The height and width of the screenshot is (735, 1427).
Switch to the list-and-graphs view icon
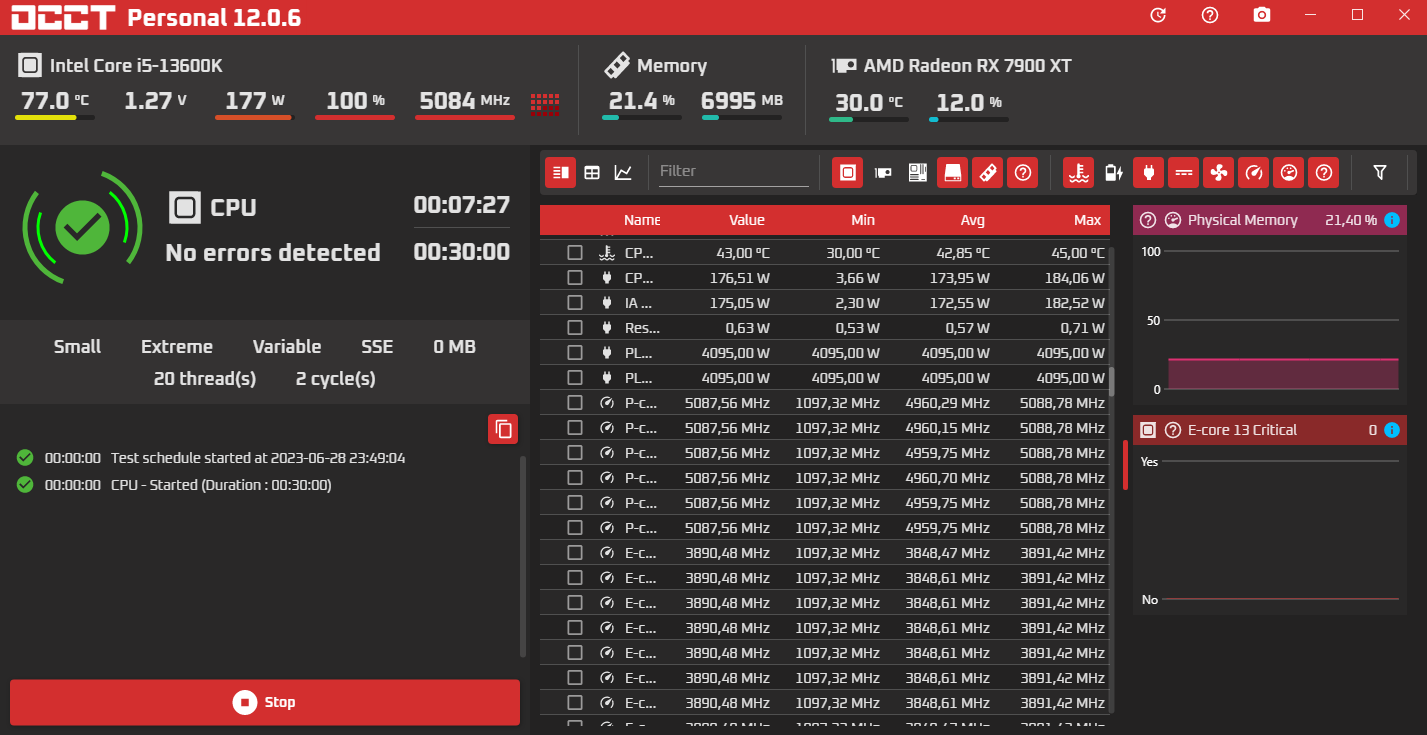560,172
